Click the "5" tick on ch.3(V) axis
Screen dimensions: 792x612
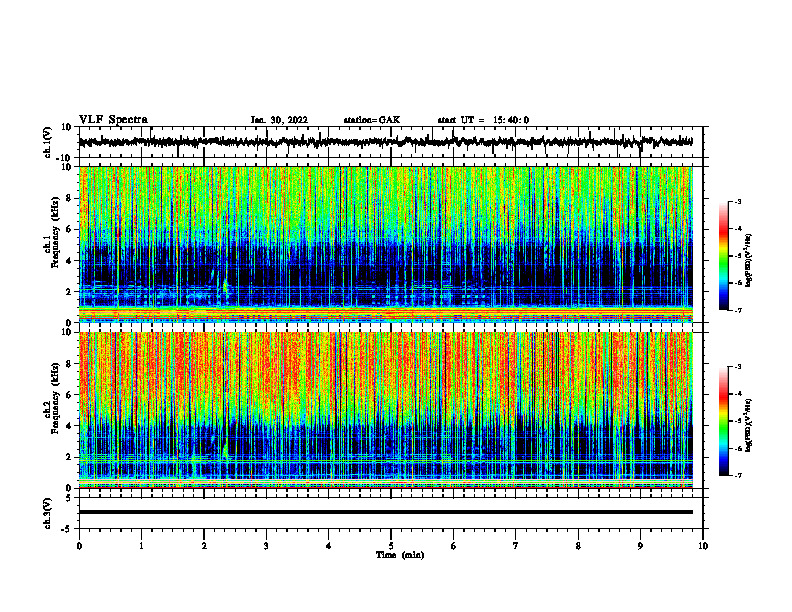pos(69,498)
